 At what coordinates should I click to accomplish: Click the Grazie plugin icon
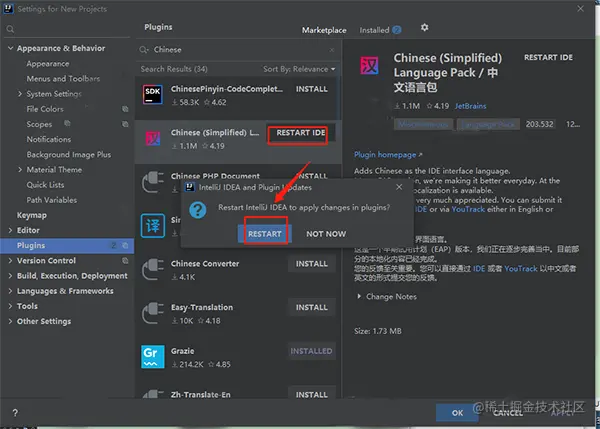(x=153, y=357)
